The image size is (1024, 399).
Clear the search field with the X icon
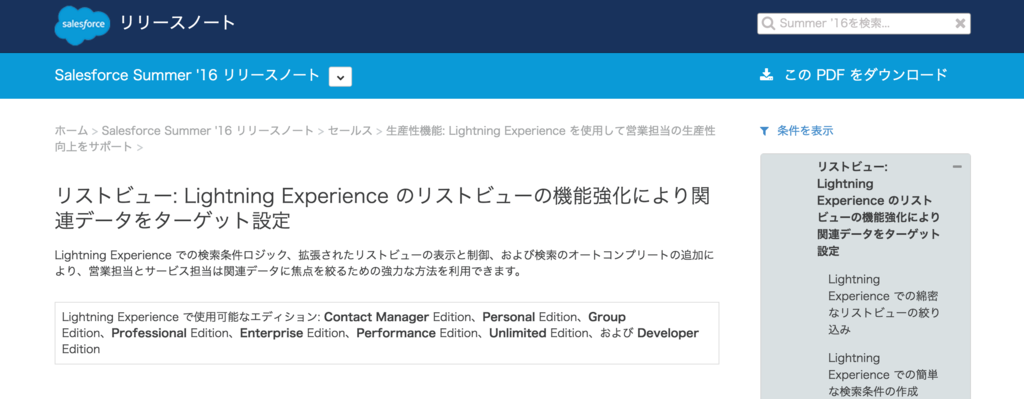click(x=959, y=24)
